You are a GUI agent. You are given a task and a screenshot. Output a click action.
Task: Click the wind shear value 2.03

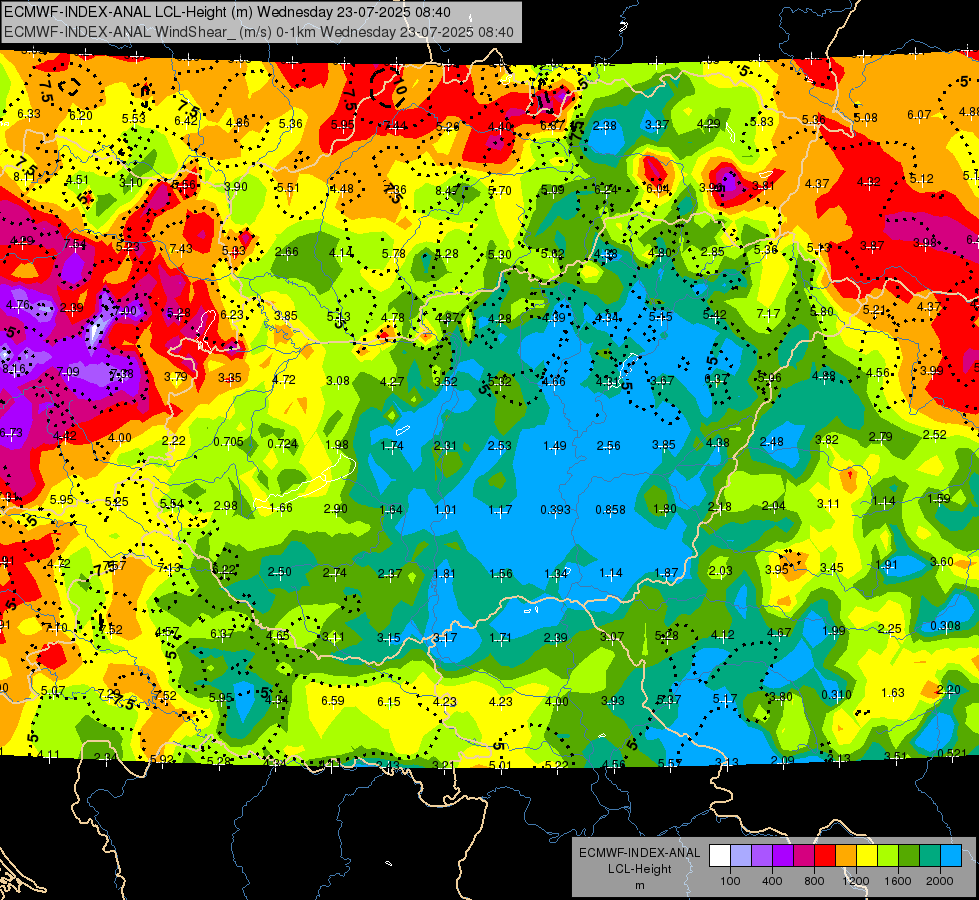pos(721,570)
